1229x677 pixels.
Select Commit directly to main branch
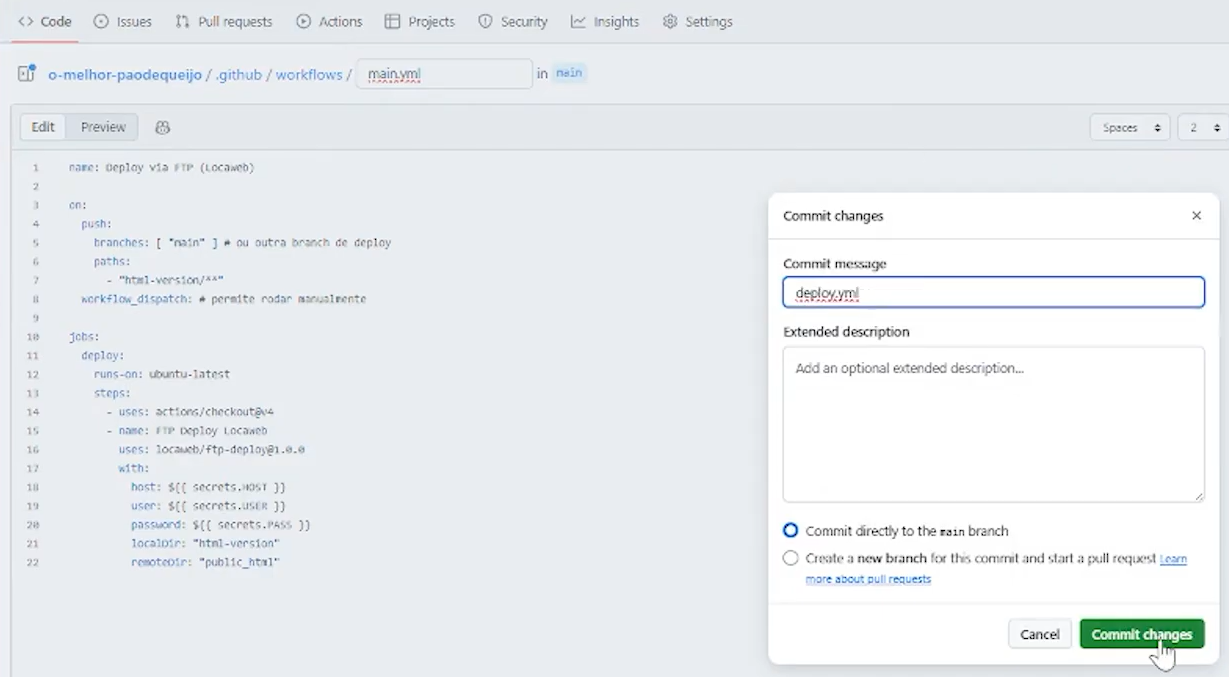pos(791,531)
